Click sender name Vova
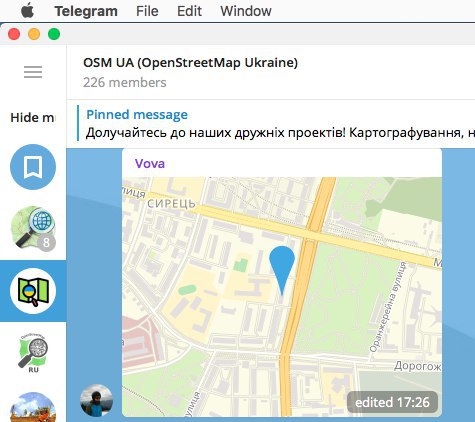 pyautogui.click(x=150, y=164)
